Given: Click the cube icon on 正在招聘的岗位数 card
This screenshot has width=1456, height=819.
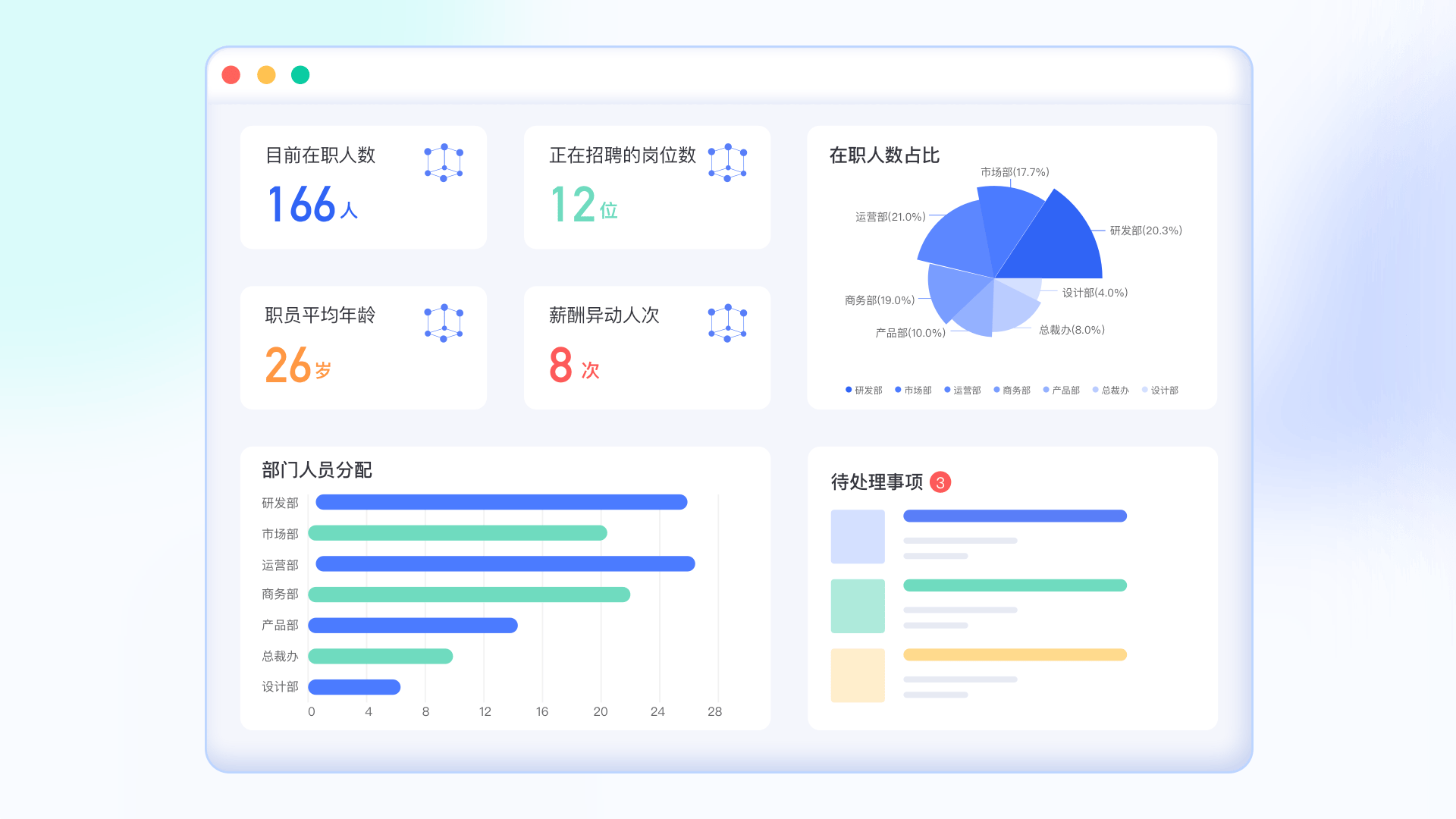Looking at the screenshot, I should coord(727,162).
